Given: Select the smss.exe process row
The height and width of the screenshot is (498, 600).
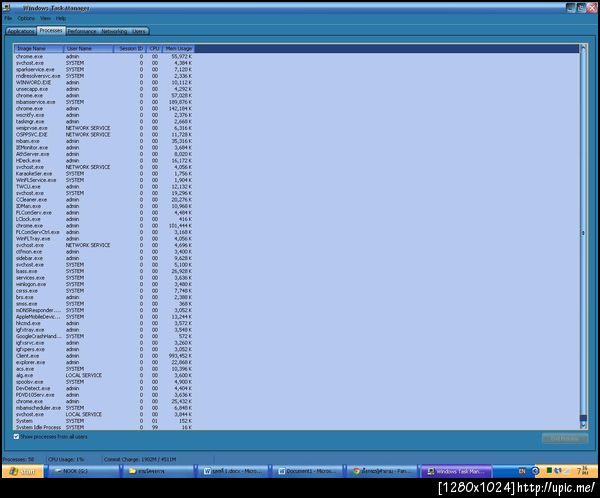Looking at the screenshot, I should (104, 304).
